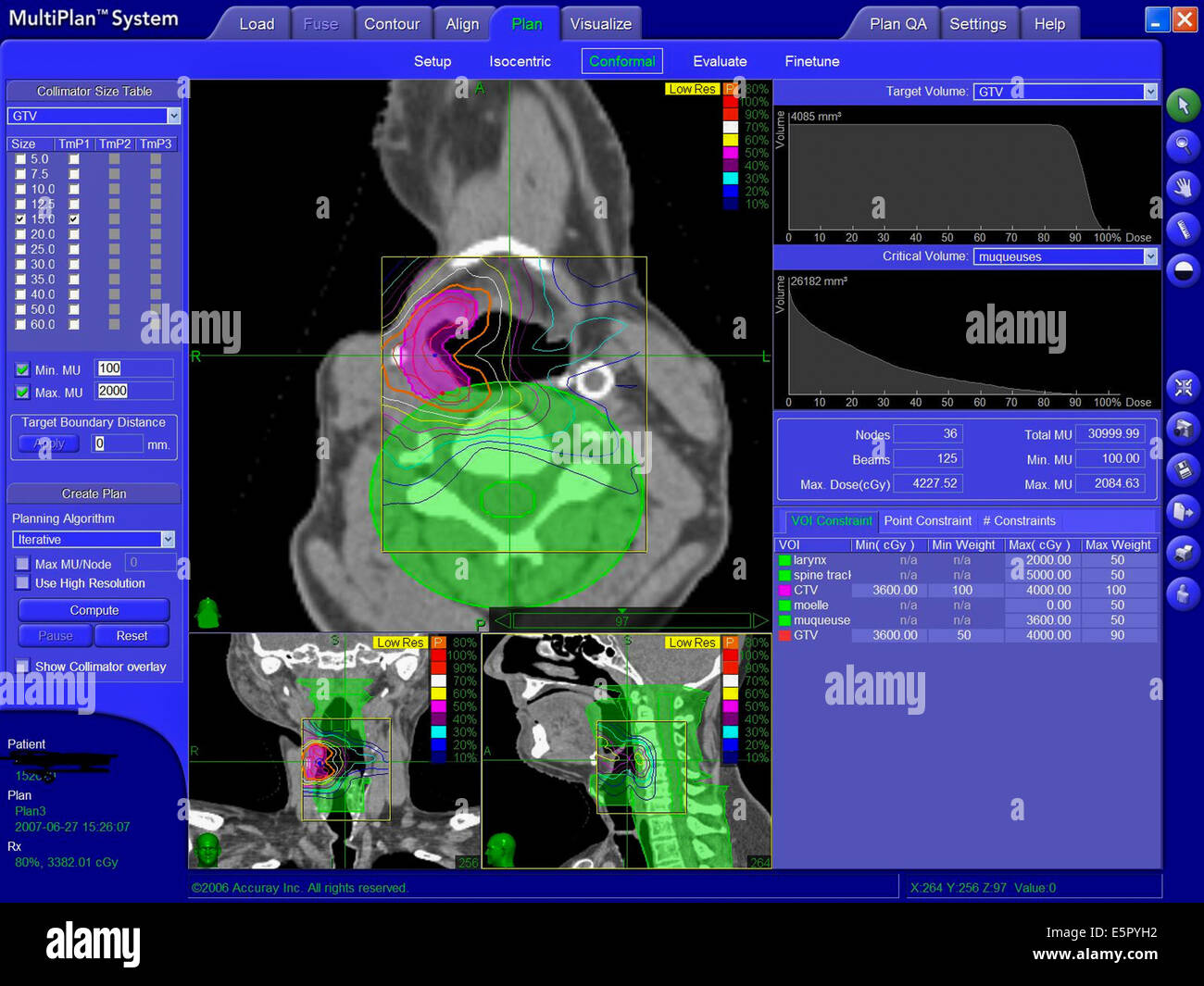Click the Pause button

click(55, 636)
